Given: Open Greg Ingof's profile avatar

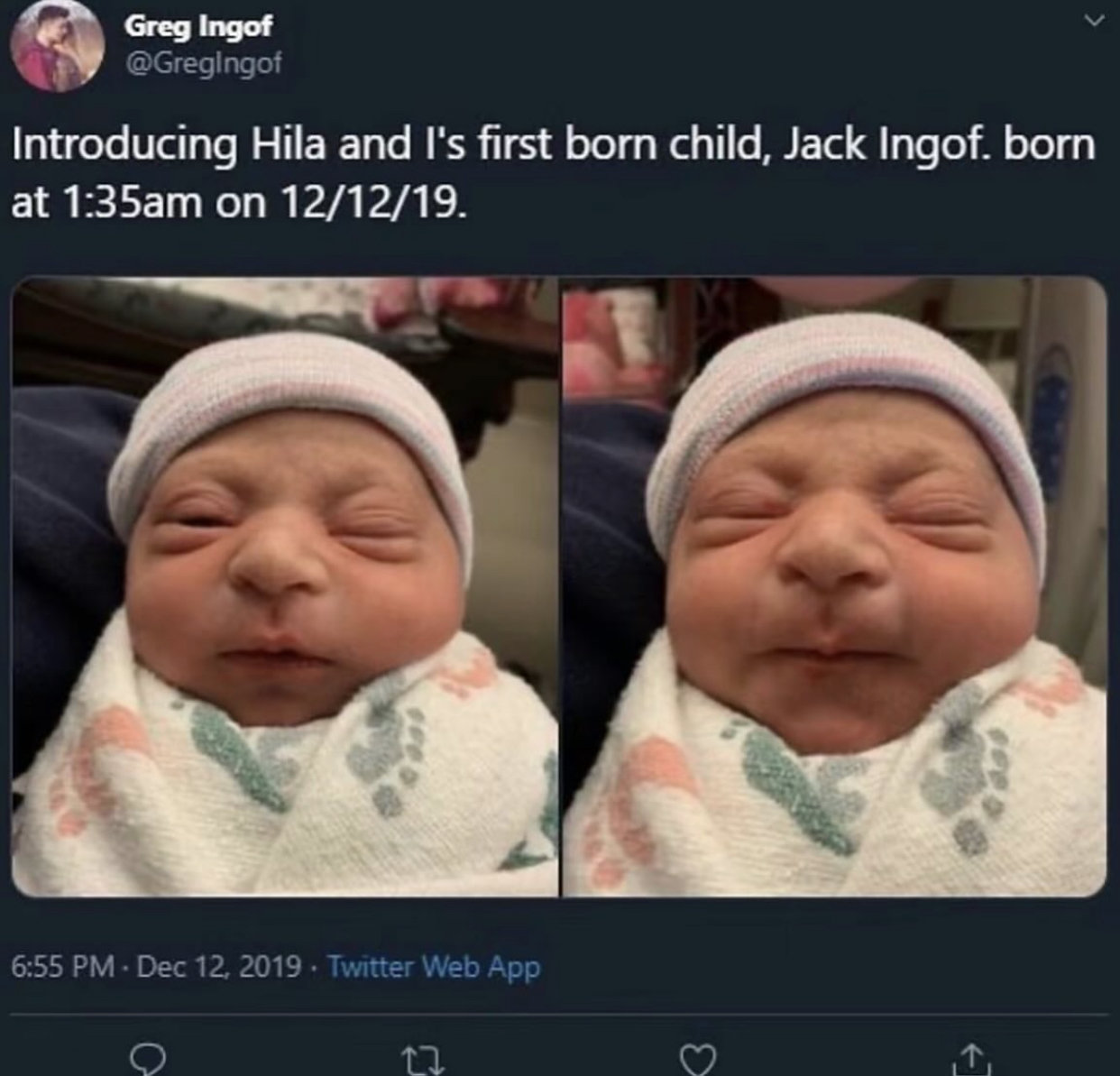Looking at the screenshot, I should coord(55,45).
